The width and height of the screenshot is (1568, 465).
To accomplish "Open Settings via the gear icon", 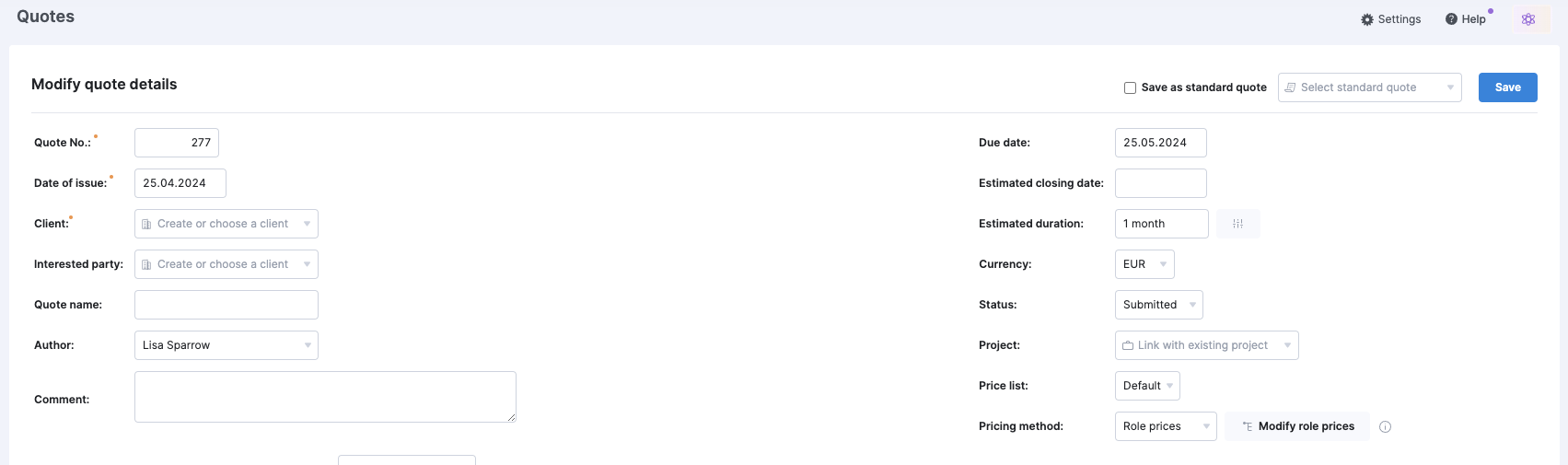I will tap(1367, 19).
